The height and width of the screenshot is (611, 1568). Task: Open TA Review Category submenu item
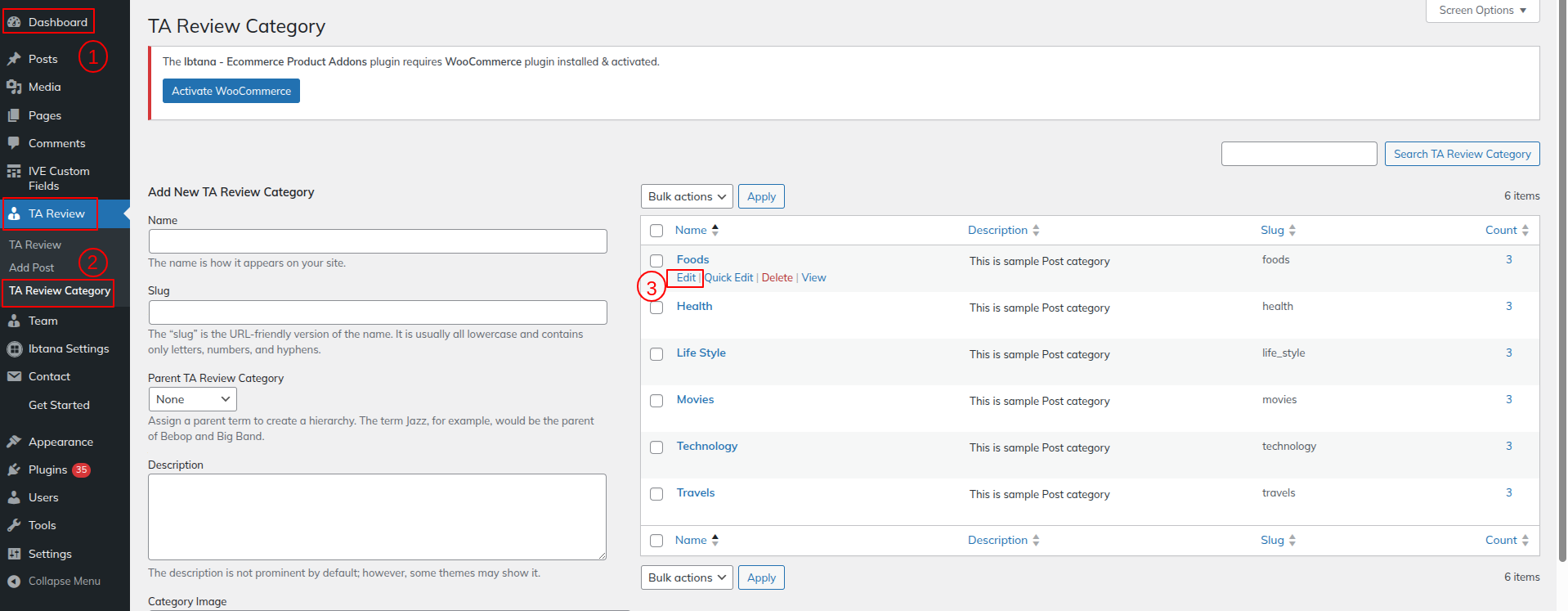60,290
